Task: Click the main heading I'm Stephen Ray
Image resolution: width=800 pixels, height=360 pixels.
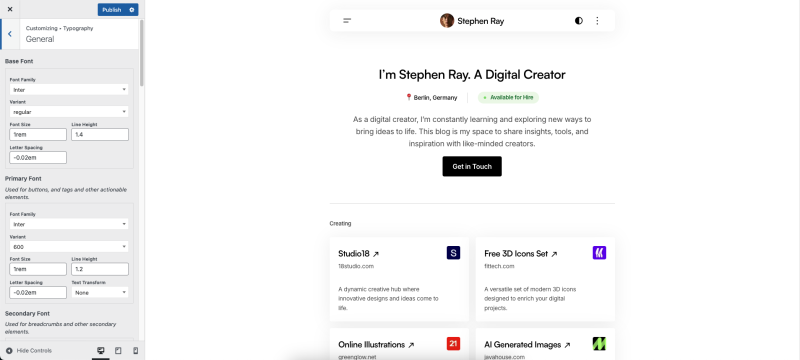Action: click(x=472, y=74)
